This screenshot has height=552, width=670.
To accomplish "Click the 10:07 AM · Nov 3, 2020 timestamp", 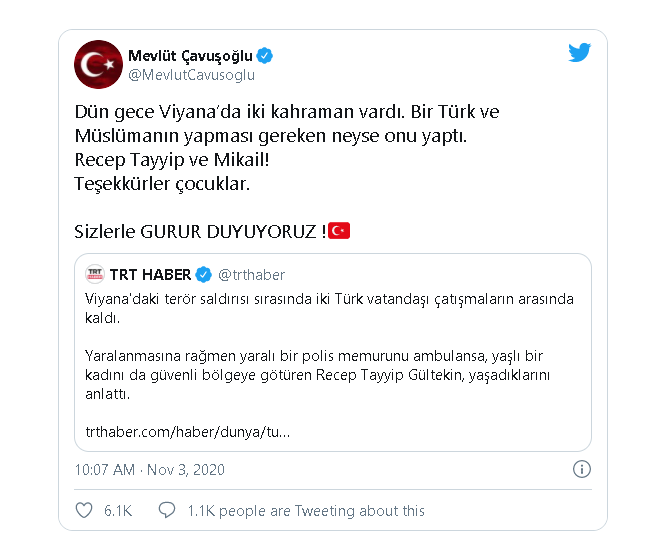I will click(x=150, y=469).
